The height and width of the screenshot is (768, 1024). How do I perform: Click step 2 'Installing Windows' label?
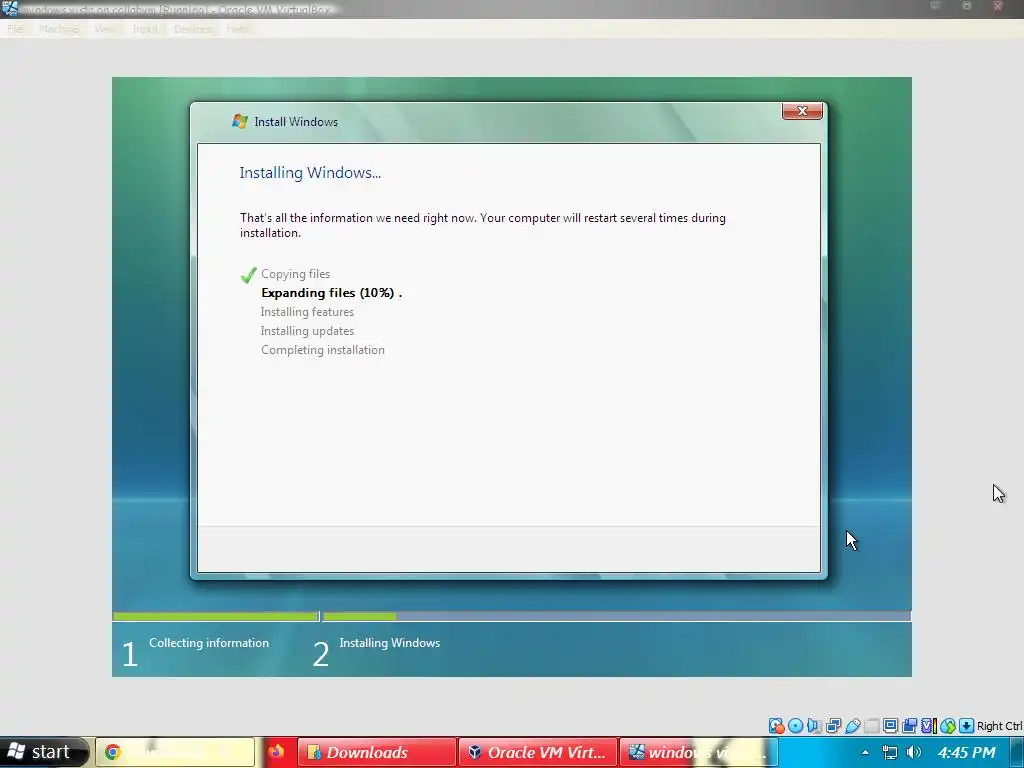coord(390,643)
